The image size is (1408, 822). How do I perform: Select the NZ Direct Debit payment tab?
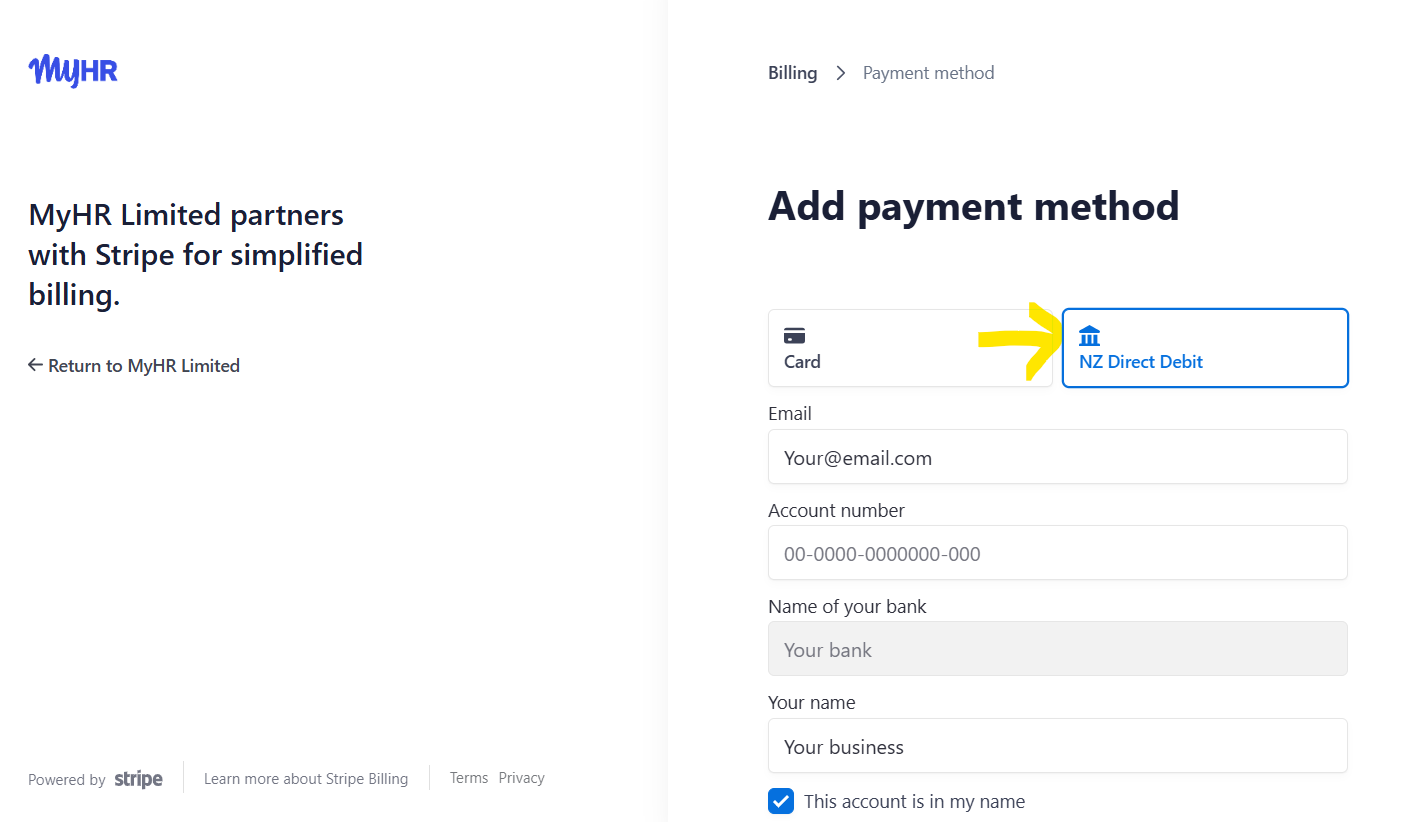[x=1204, y=348]
